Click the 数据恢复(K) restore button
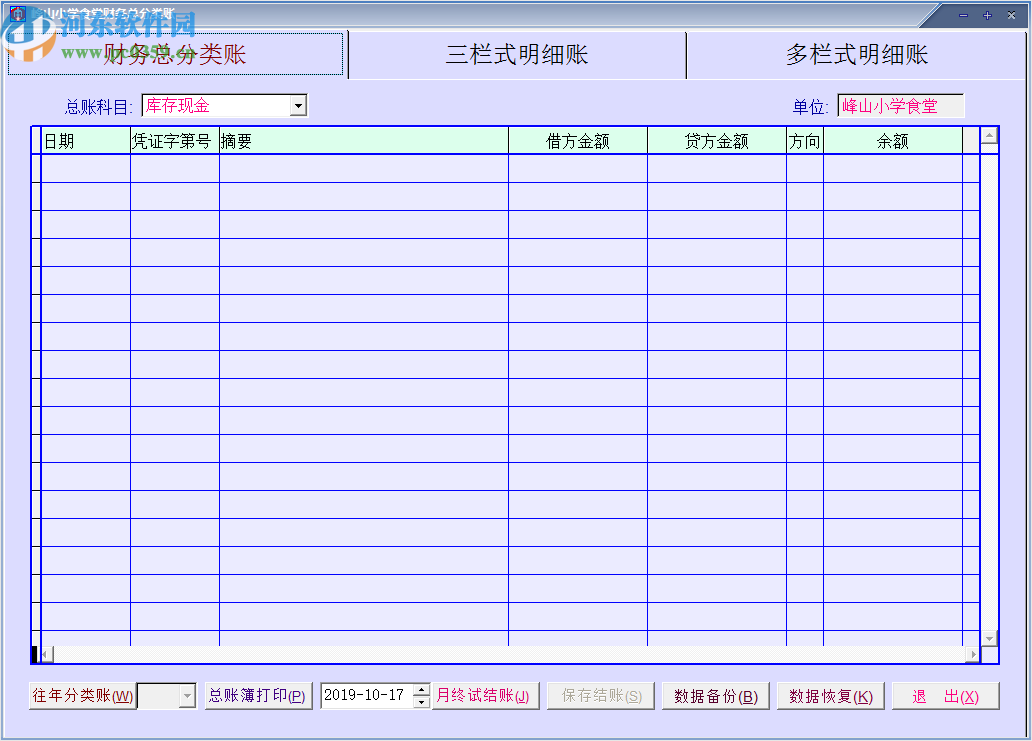Viewport: 1032px width, 741px height. click(x=830, y=695)
